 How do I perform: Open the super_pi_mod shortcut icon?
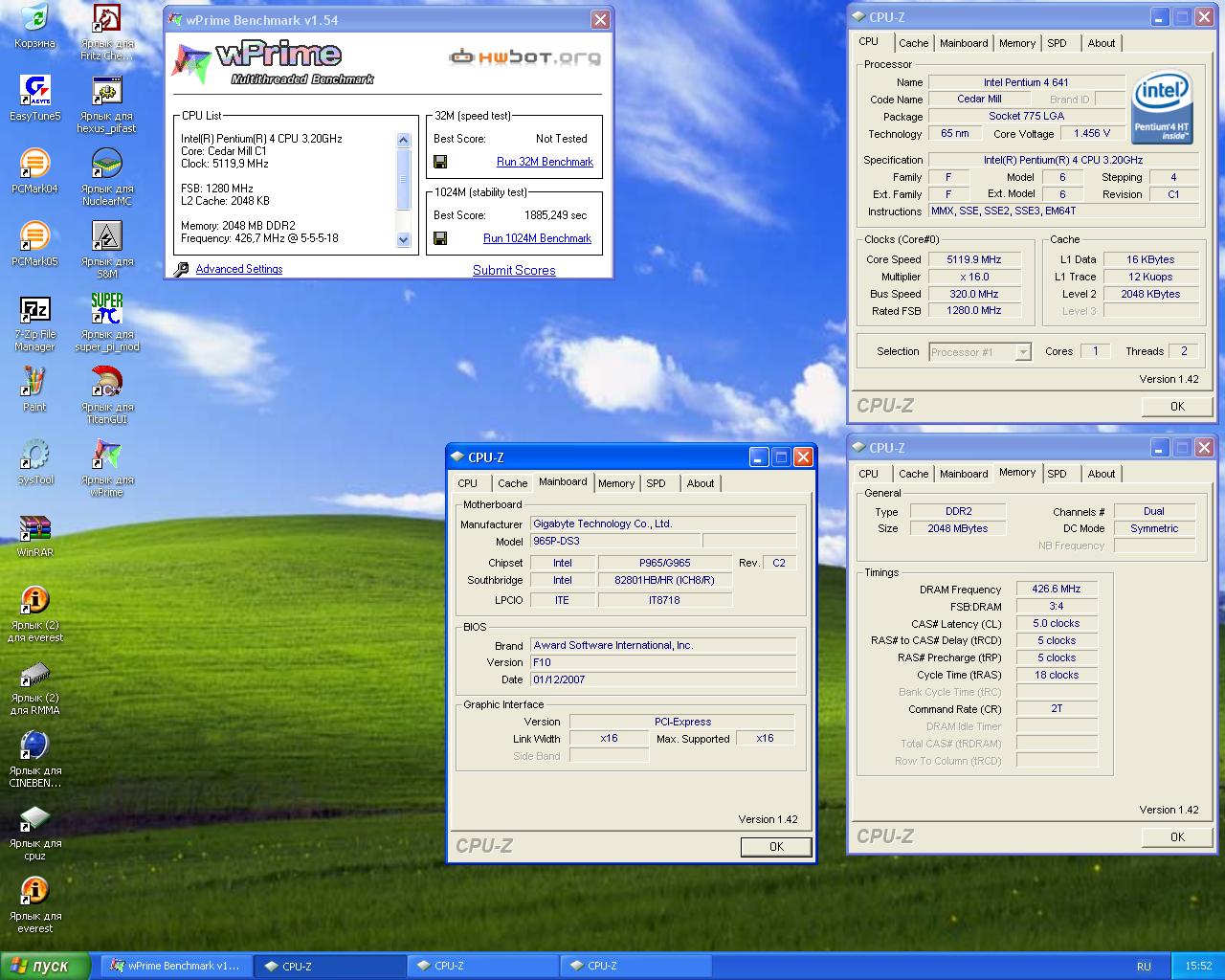pos(106,309)
